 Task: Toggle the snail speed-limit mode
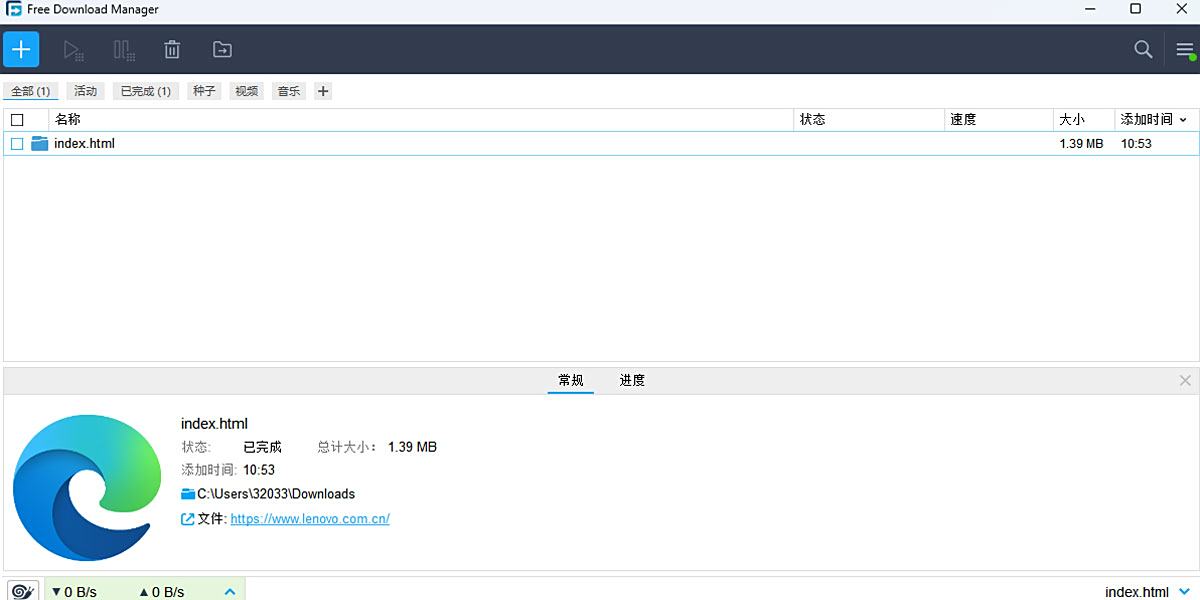click(x=22, y=590)
